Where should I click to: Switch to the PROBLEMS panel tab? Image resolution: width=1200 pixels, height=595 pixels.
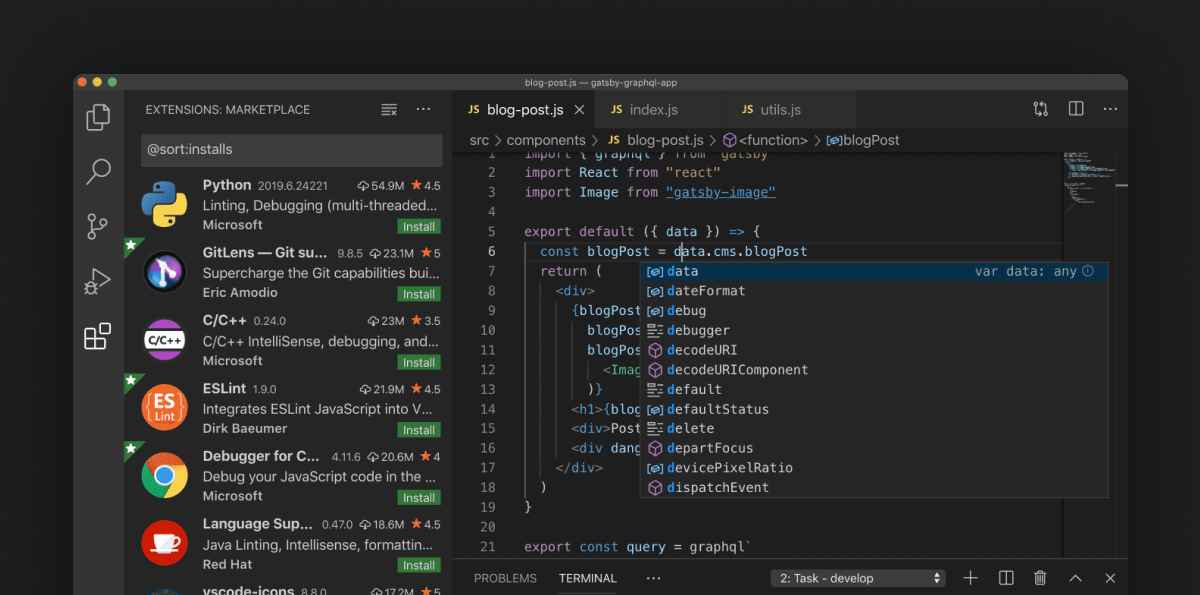pyautogui.click(x=505, y=578)
